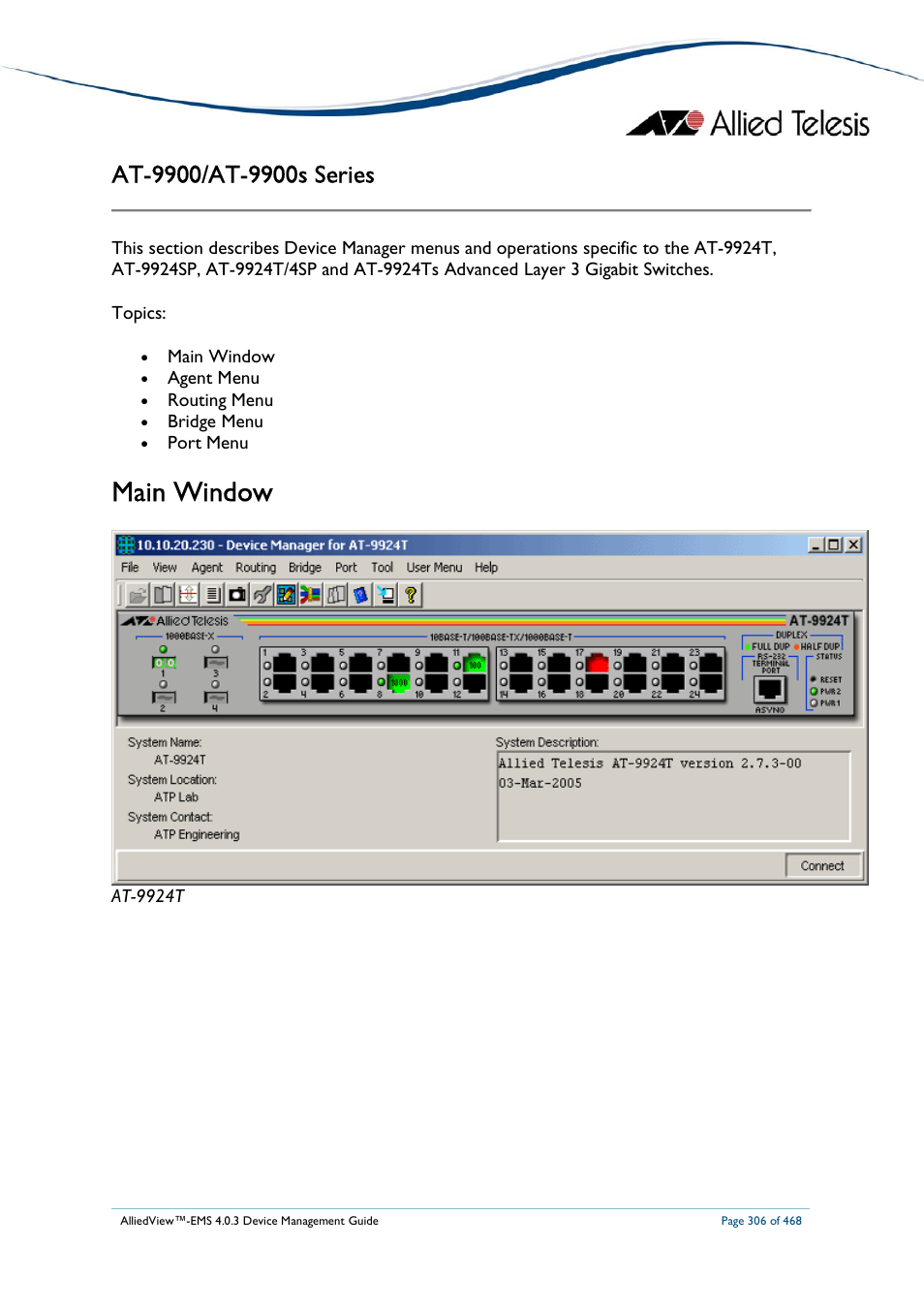This screenshot has width=924, height=1309.
Task: Click the colored cables toolbar icon
Action: [311, 595]
